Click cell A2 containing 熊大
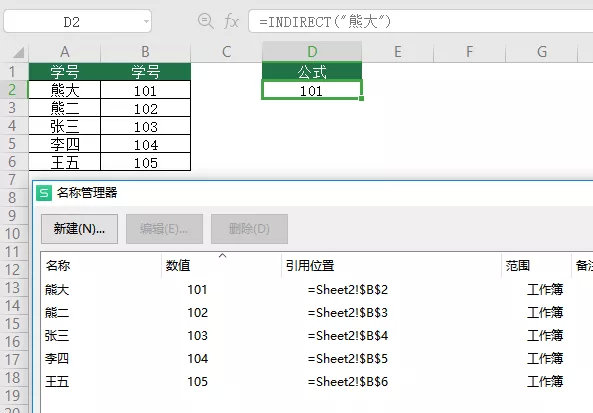 [x=65, y=90]
